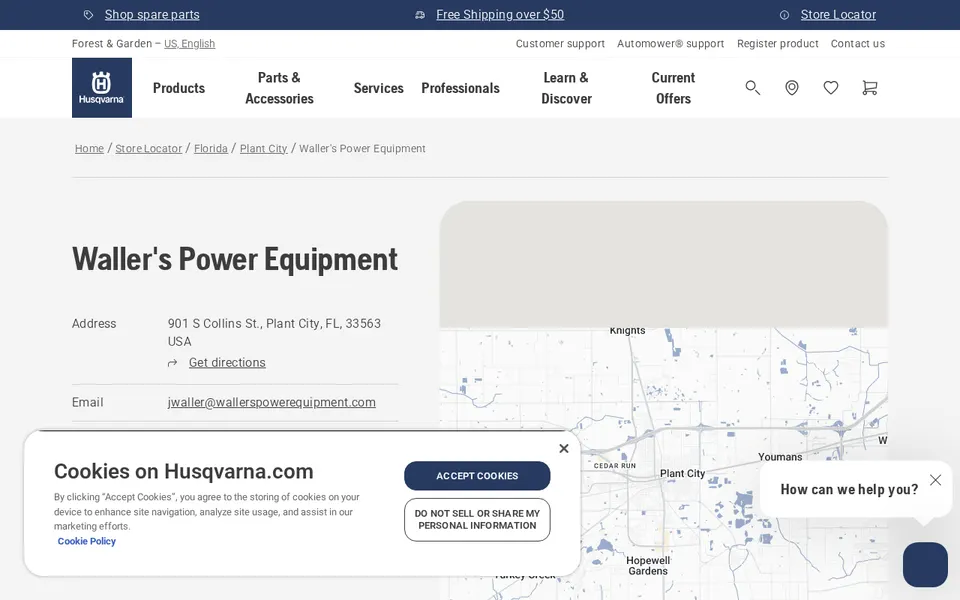The width and height of the screenshot is (960, 600).
Task: Click Florida breadcrumb
Action: point(211,148)
